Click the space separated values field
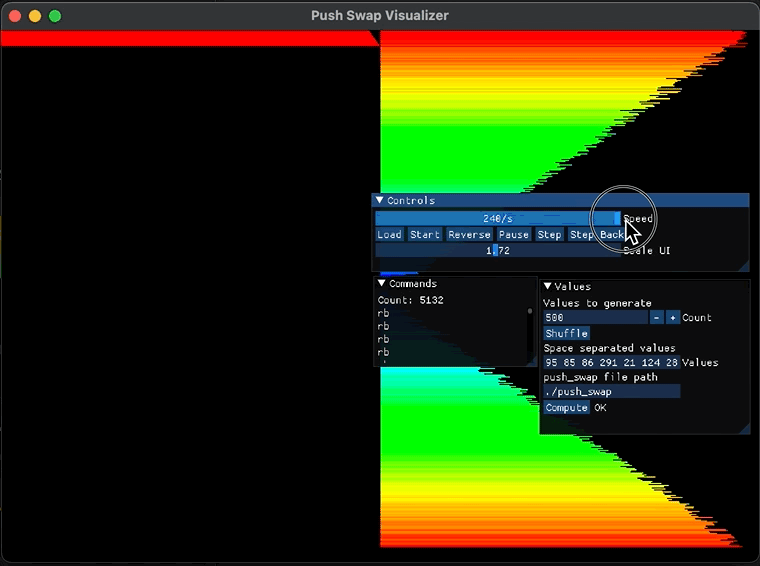 (x=611, y=363)
